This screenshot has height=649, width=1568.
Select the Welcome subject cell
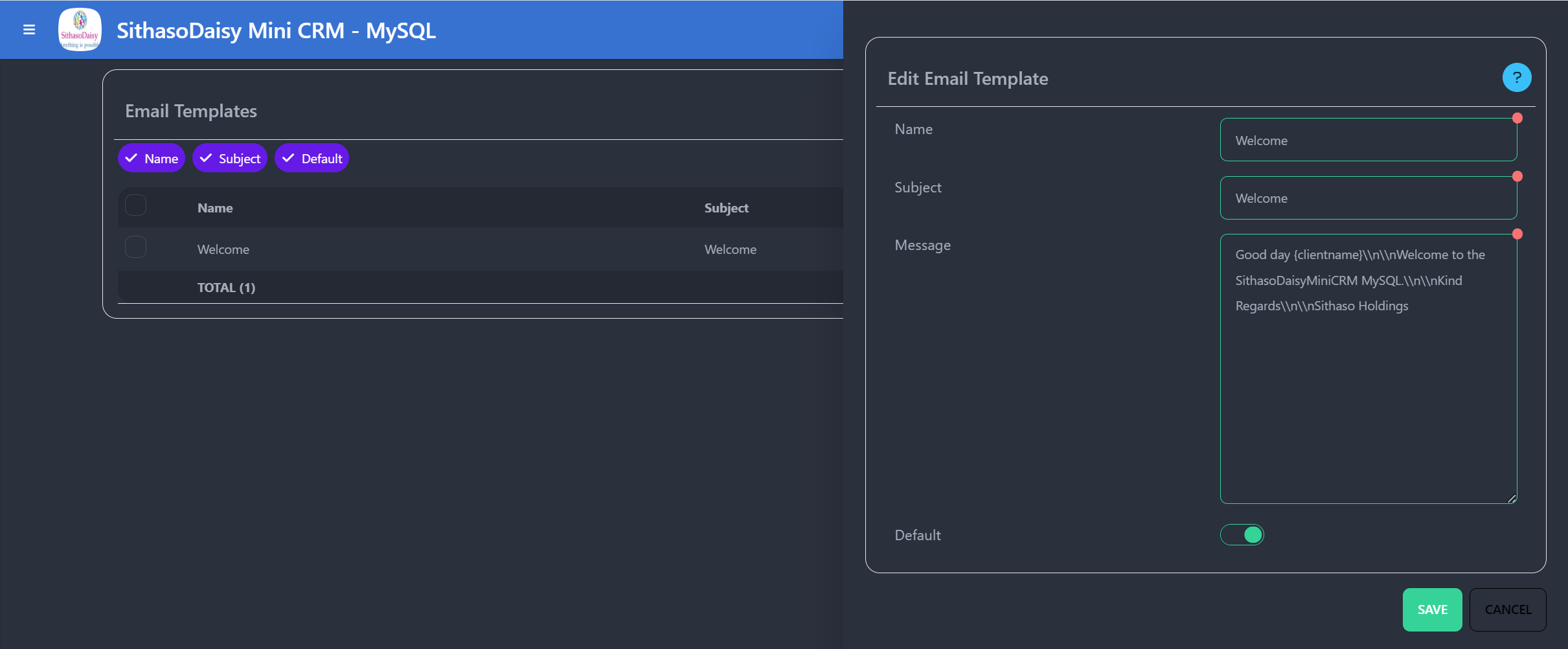[x=731, y=249]
